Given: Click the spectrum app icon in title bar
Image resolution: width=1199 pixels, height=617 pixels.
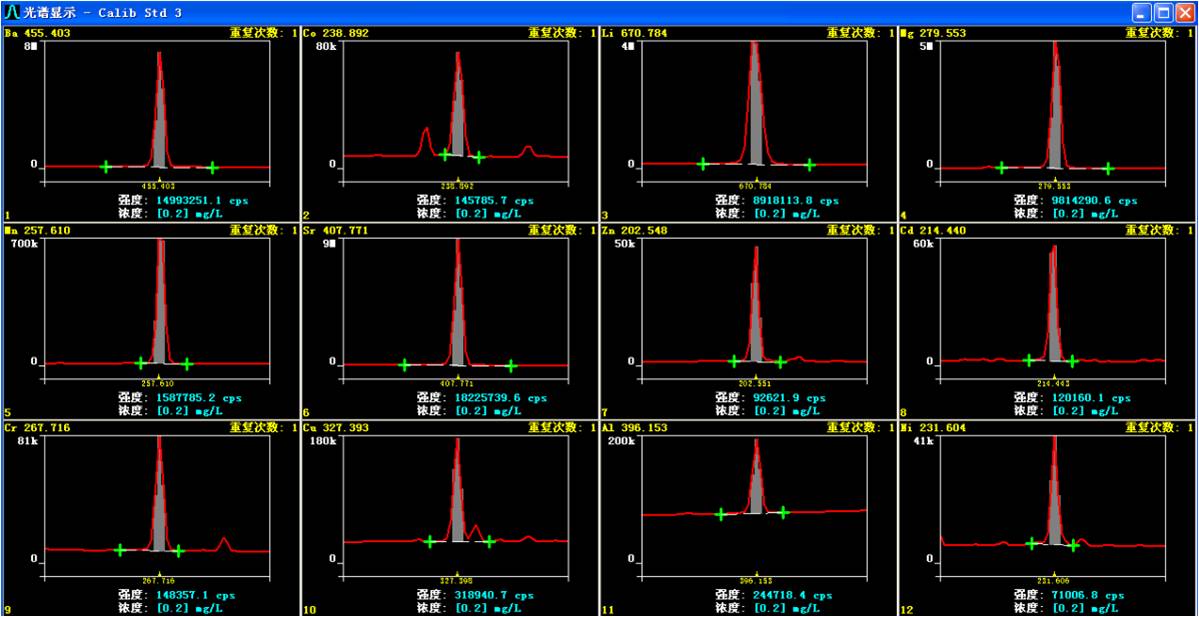Looking at the screenshot, I should (x=12, y=13).
